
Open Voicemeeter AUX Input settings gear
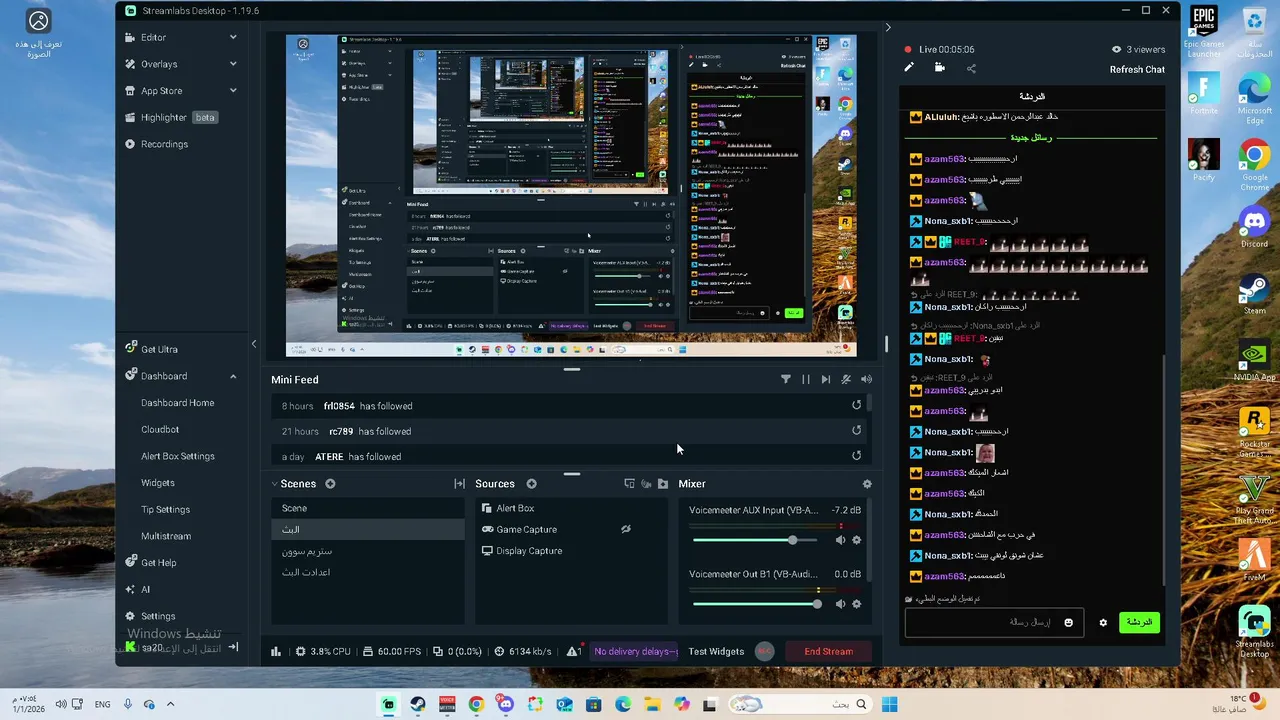click(x=856, y=540)
